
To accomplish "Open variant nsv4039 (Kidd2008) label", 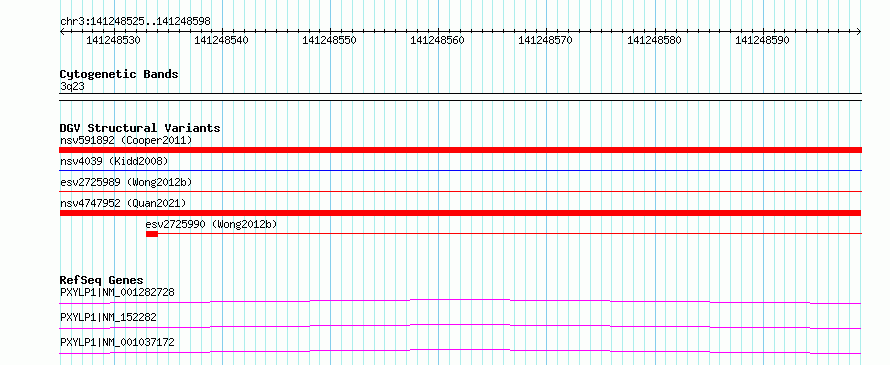I will (114, 161).
